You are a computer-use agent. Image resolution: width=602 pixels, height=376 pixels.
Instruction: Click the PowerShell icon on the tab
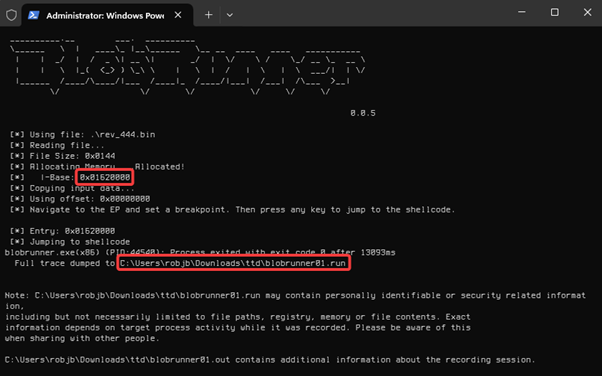pos(34,15)
